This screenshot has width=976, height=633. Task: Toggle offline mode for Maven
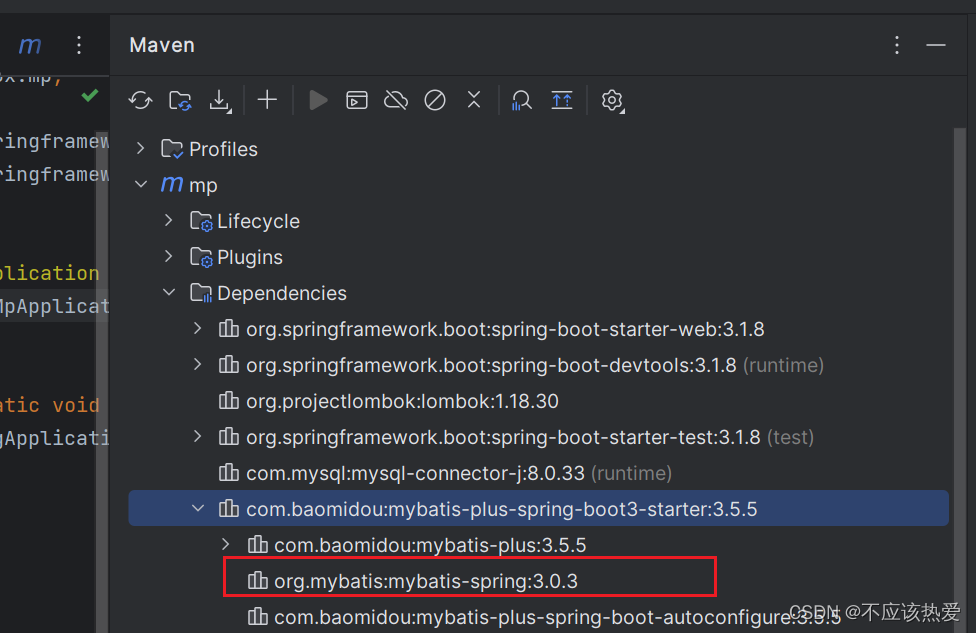click(396, 100)
